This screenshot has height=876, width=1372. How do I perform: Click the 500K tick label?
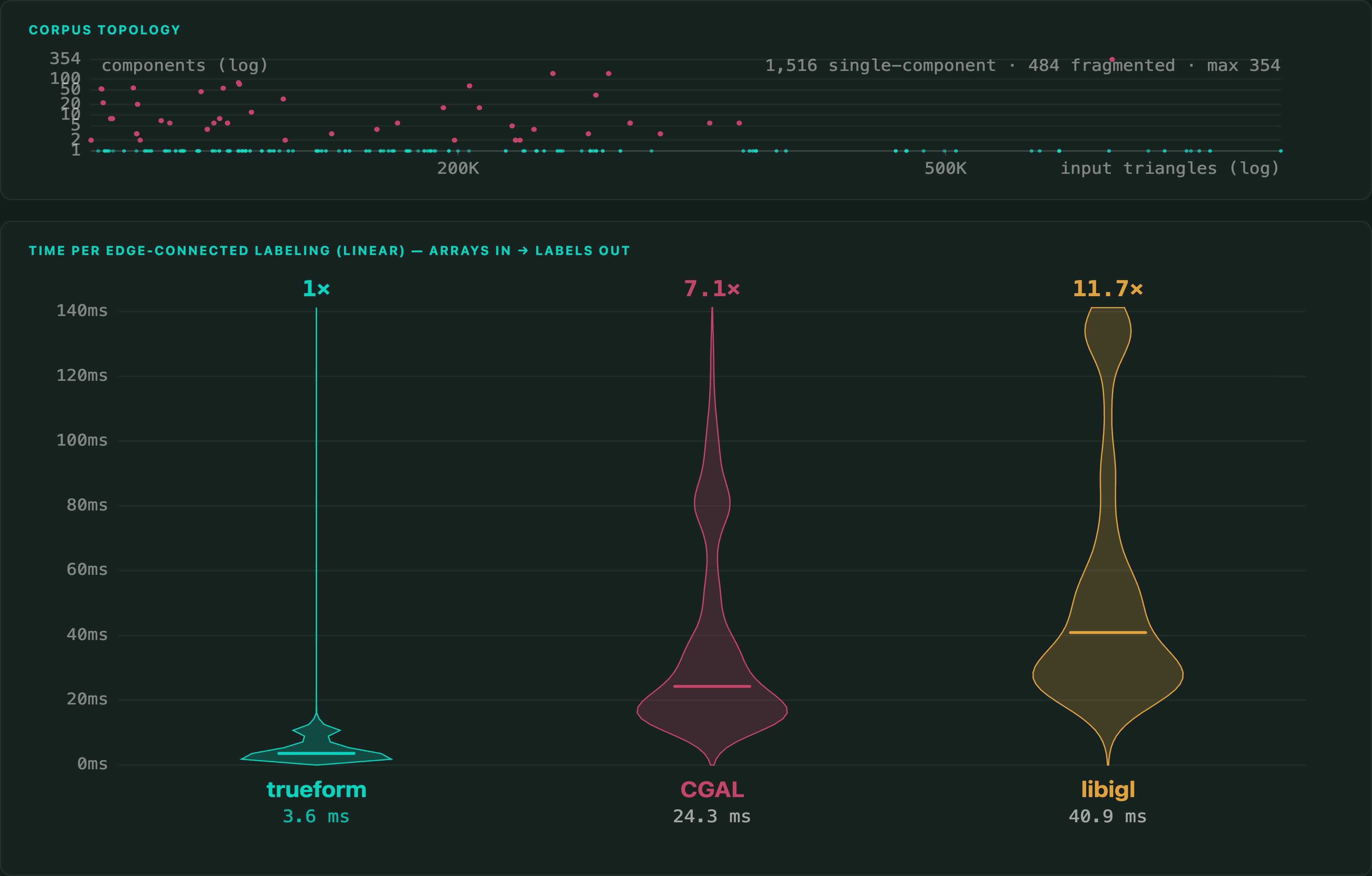(945, 168)
